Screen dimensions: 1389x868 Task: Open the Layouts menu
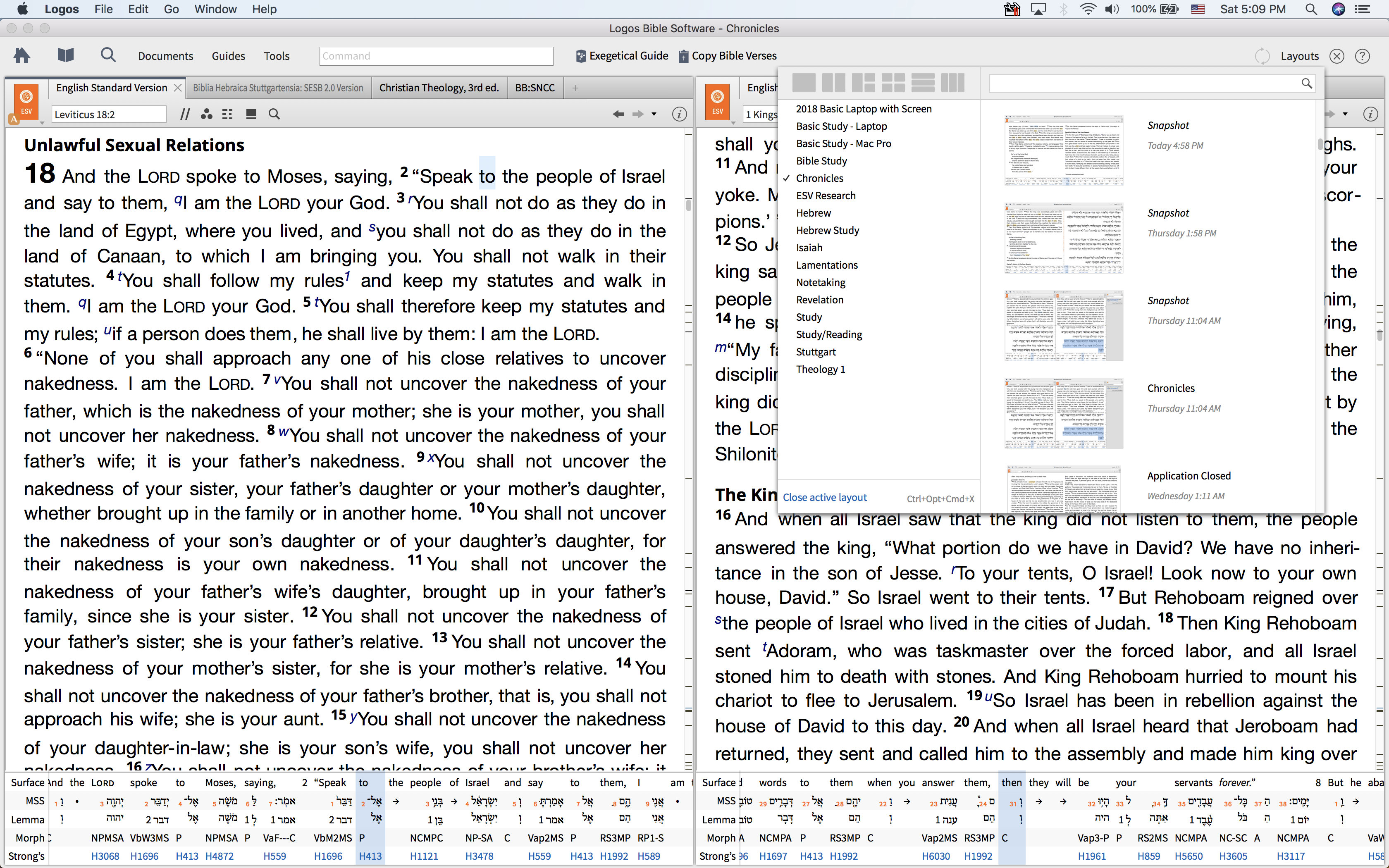pyautogui.click(x=1299, y=56)
